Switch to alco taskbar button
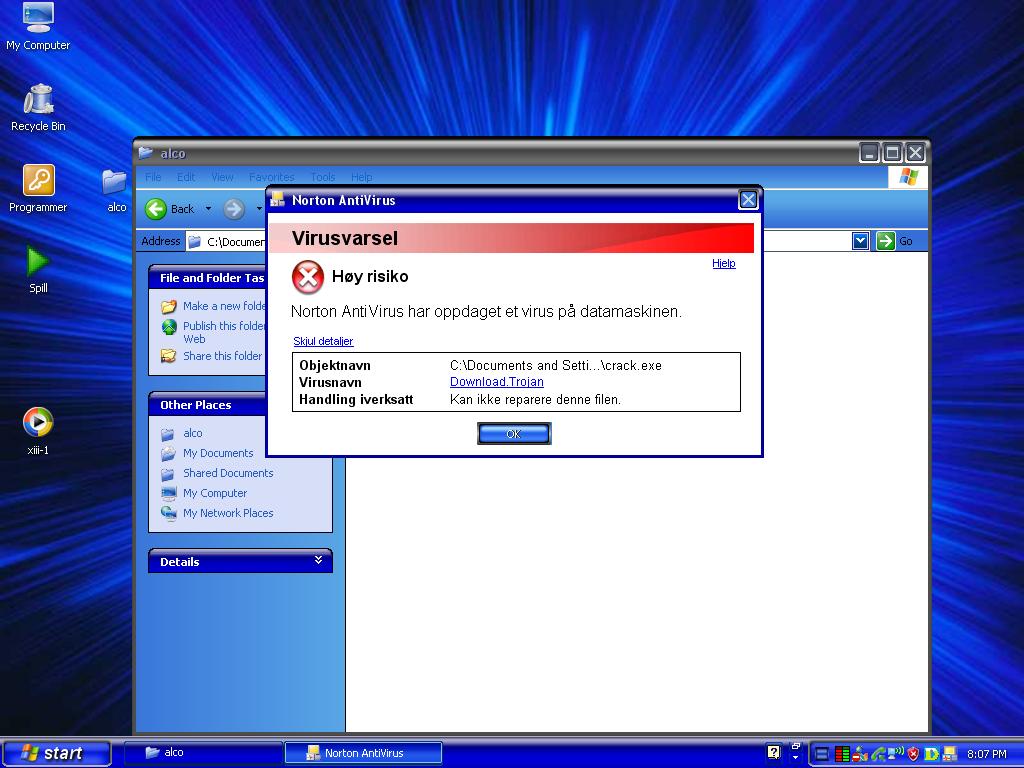 click(203, 752)
